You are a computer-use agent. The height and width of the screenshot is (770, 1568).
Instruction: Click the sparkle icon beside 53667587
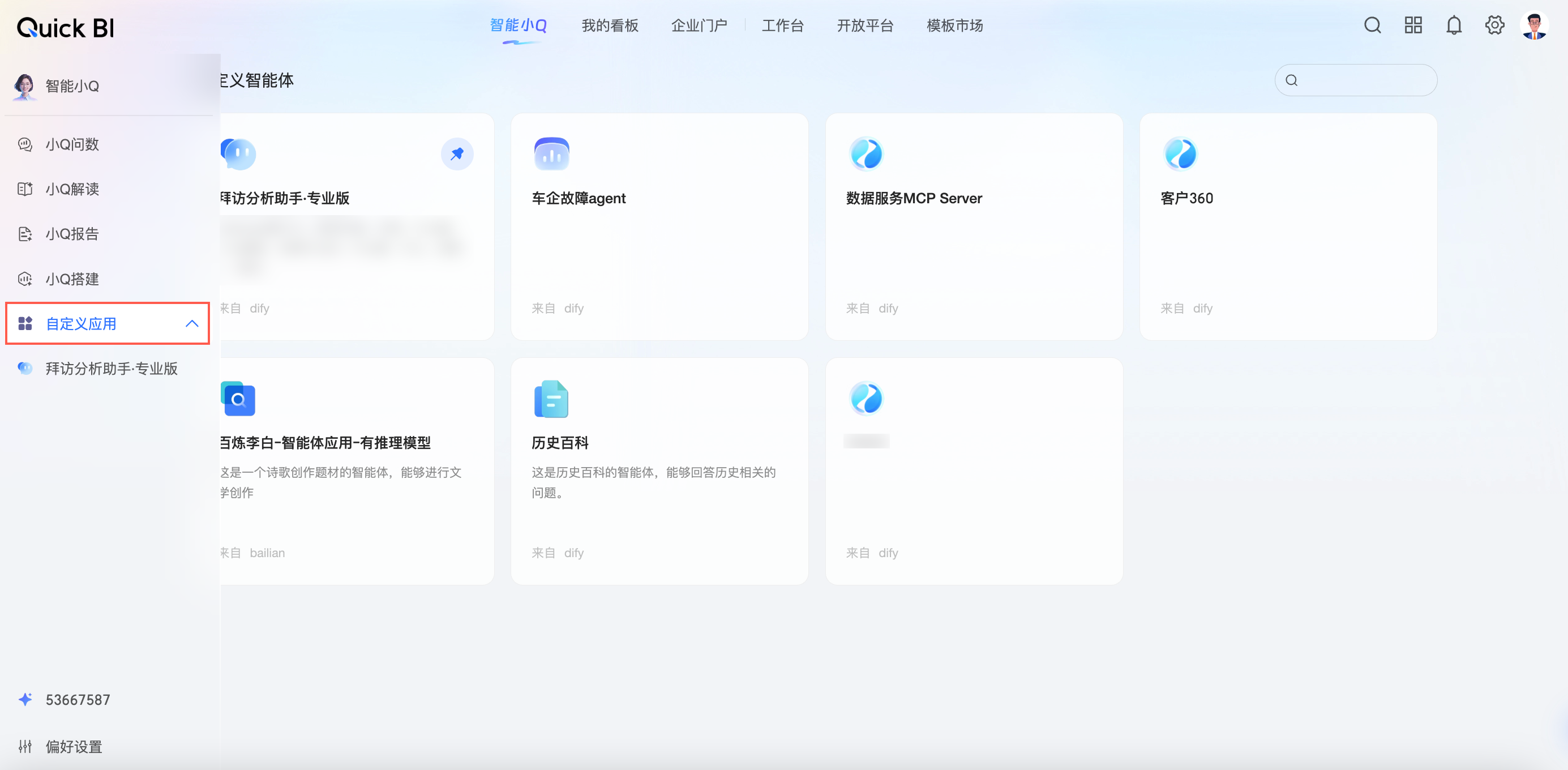pos(25,699)
